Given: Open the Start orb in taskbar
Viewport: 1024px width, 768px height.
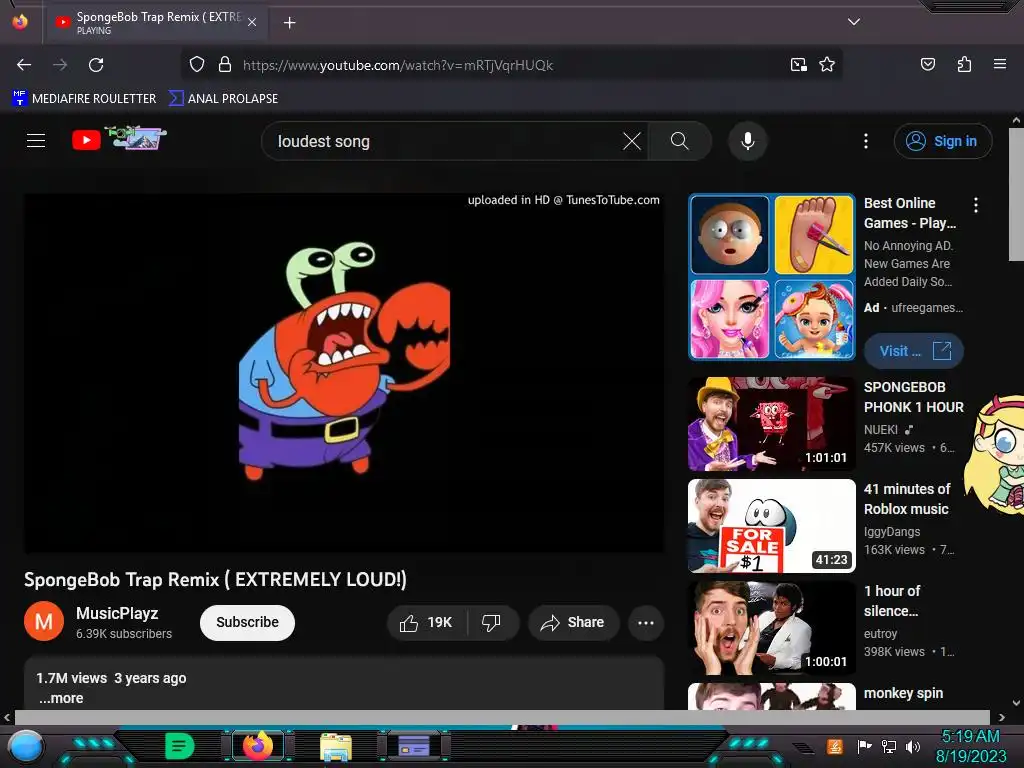Looking at the screenshot, I should click(x=25, y=747).
